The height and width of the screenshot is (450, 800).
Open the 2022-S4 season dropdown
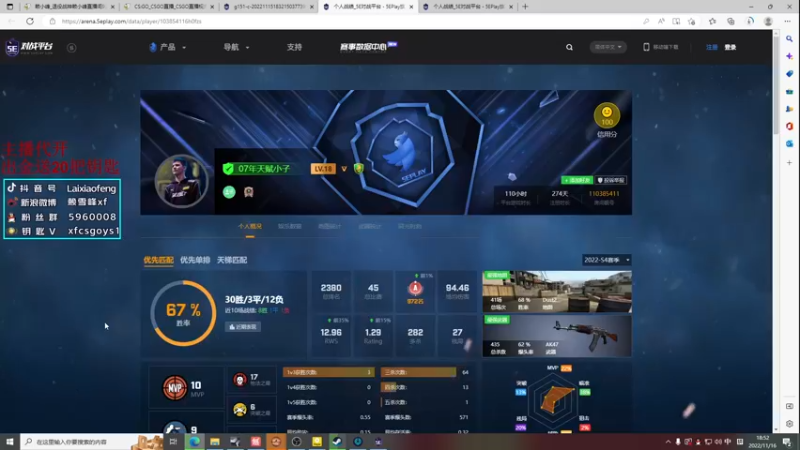tap(606, 260)
